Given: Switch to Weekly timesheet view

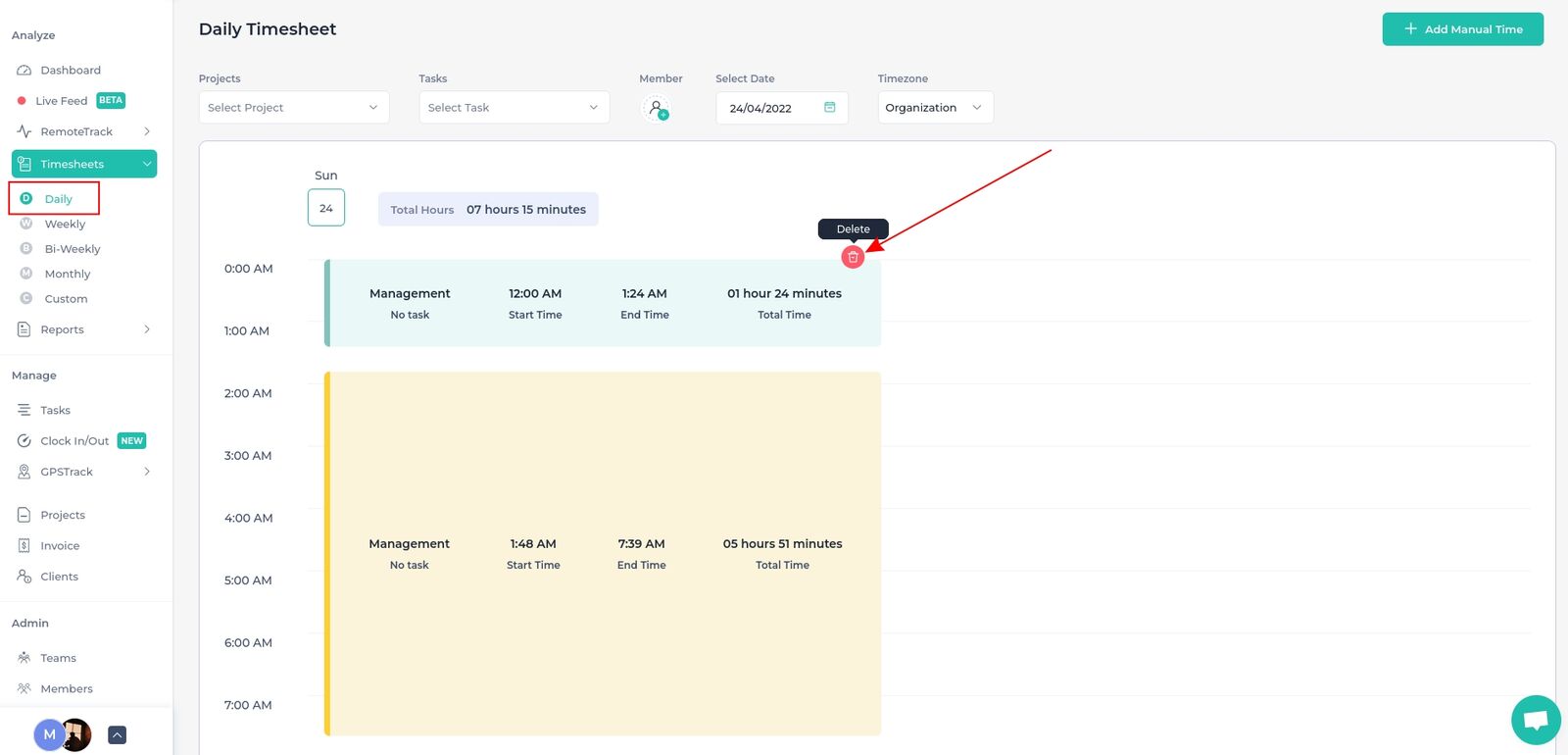Looking at the screenshot, I should [65, 225].
